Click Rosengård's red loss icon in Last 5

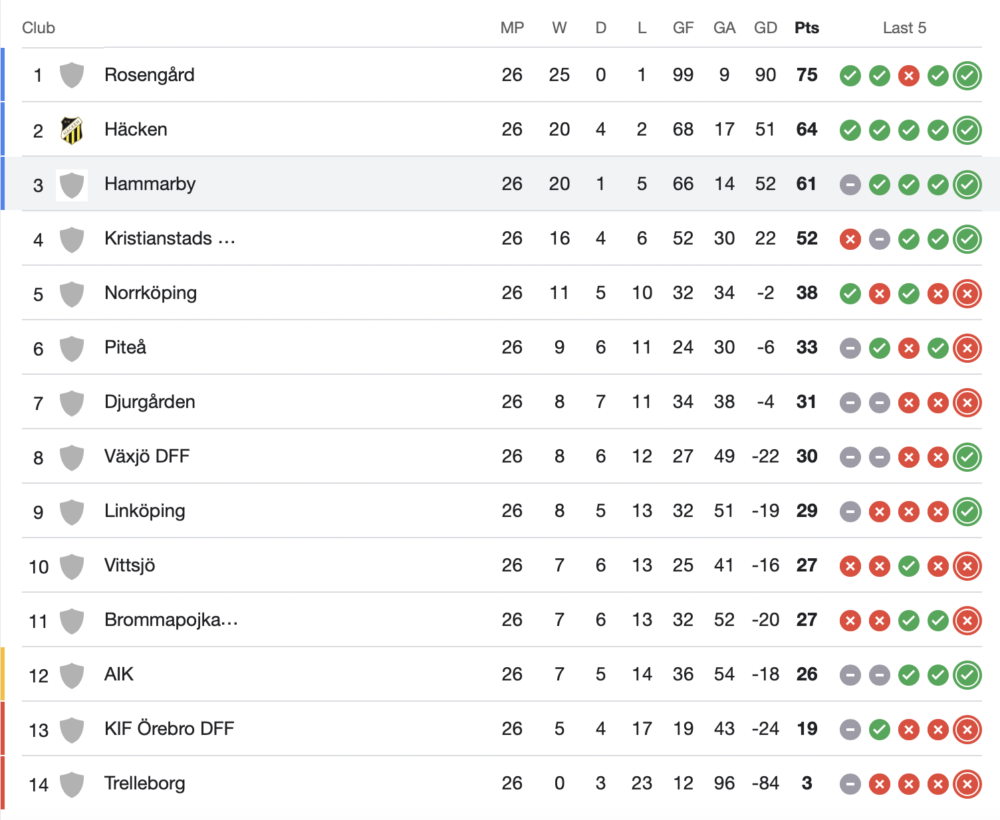point(908,75)
